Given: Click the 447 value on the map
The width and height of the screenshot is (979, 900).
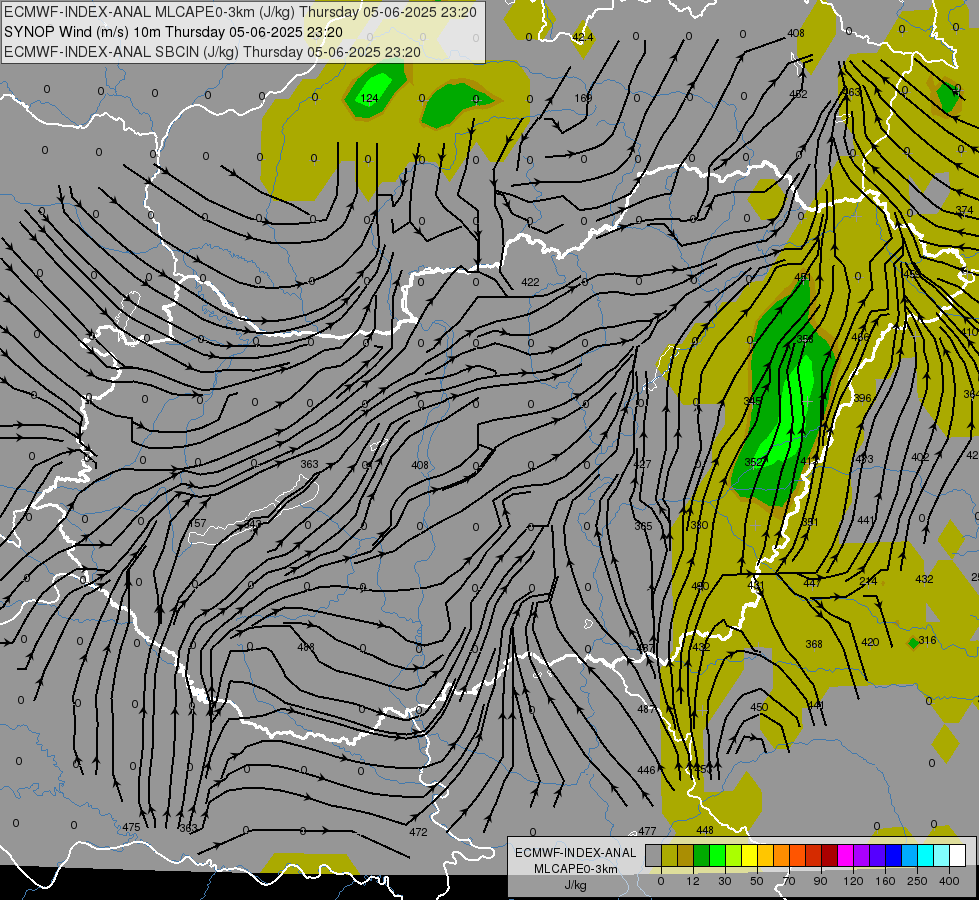Looking at the screenshot, I should pos(812,583).
